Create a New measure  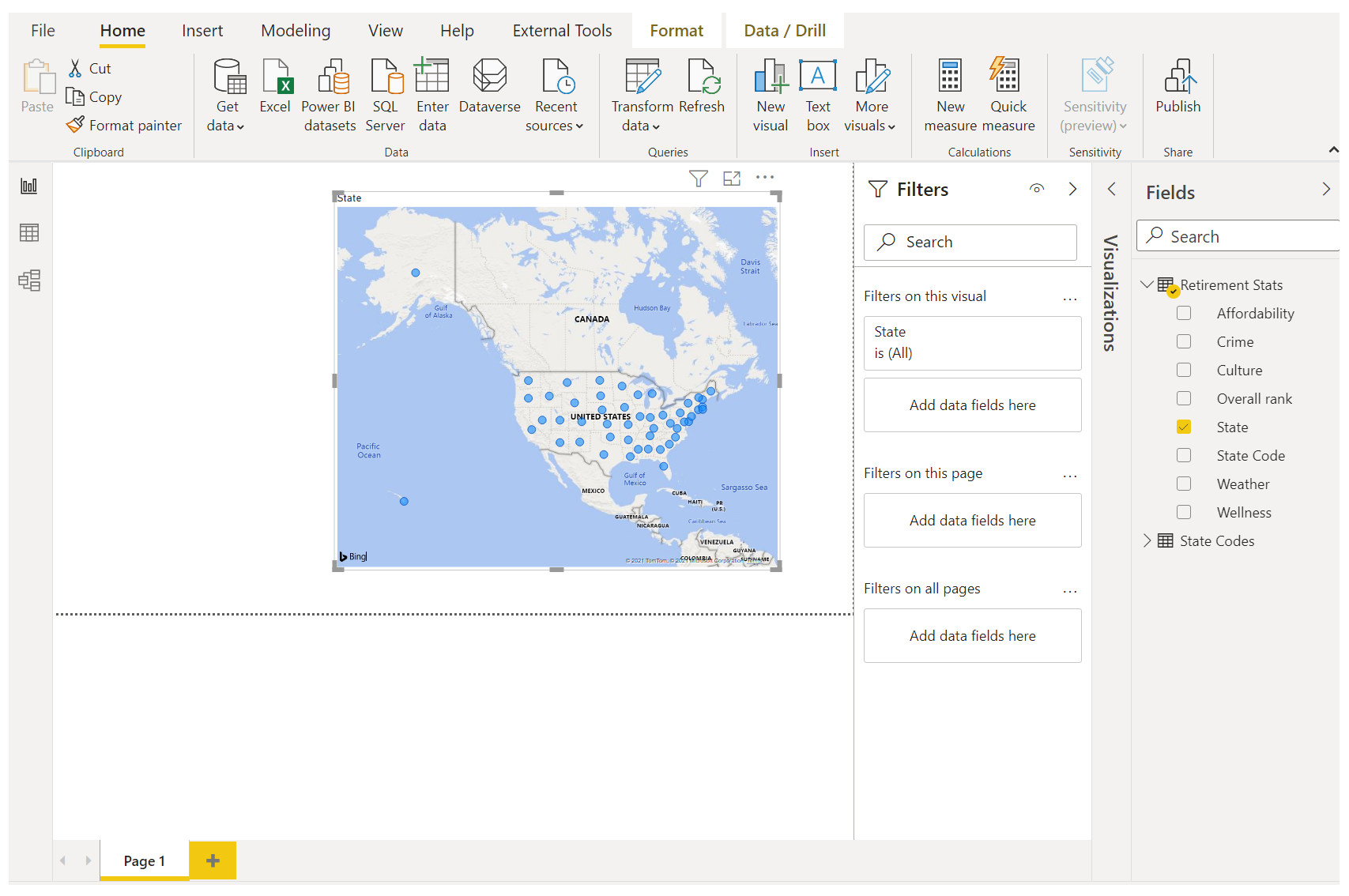point(951,96)
